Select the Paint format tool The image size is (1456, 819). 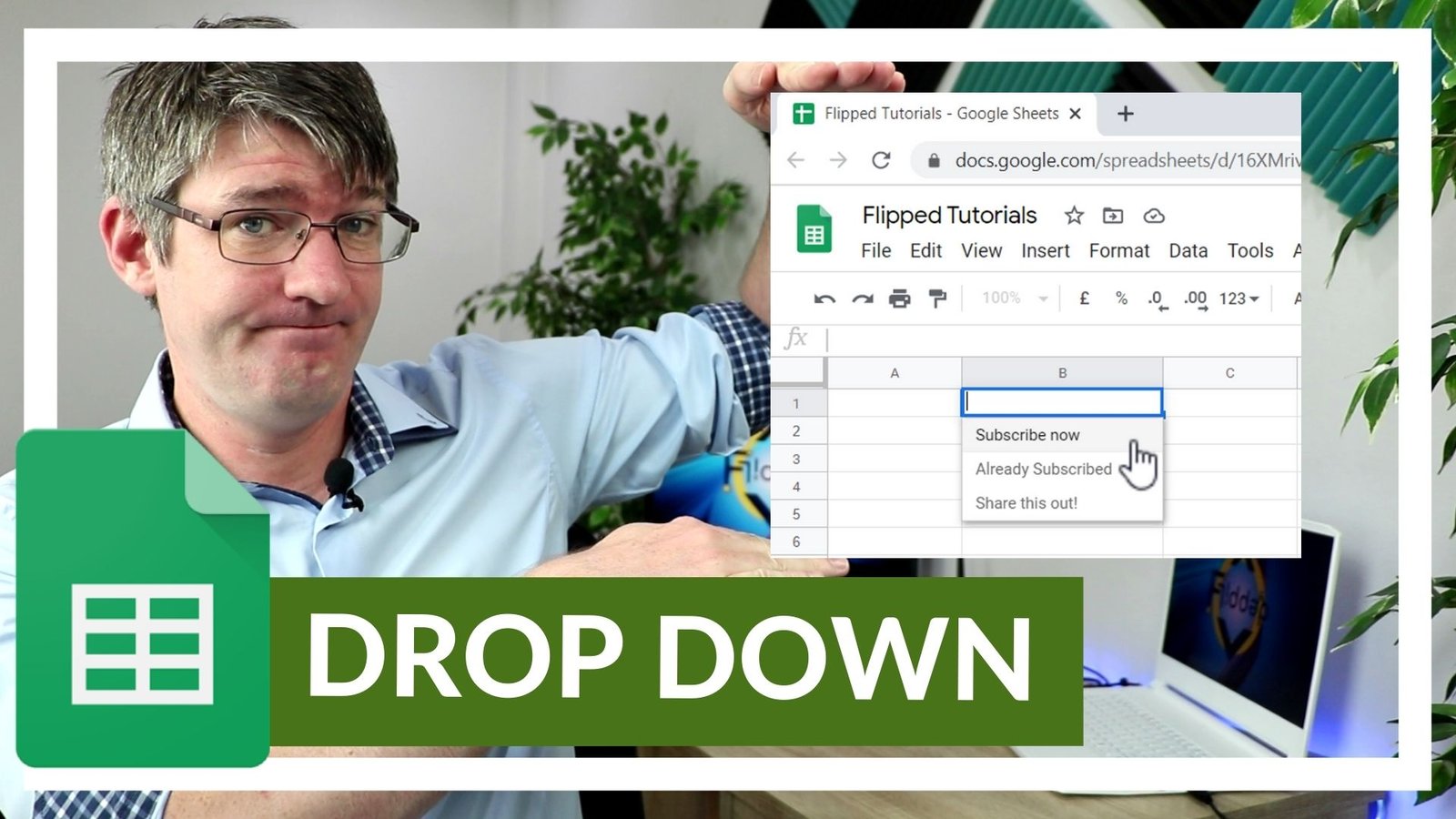pos(937,298)
